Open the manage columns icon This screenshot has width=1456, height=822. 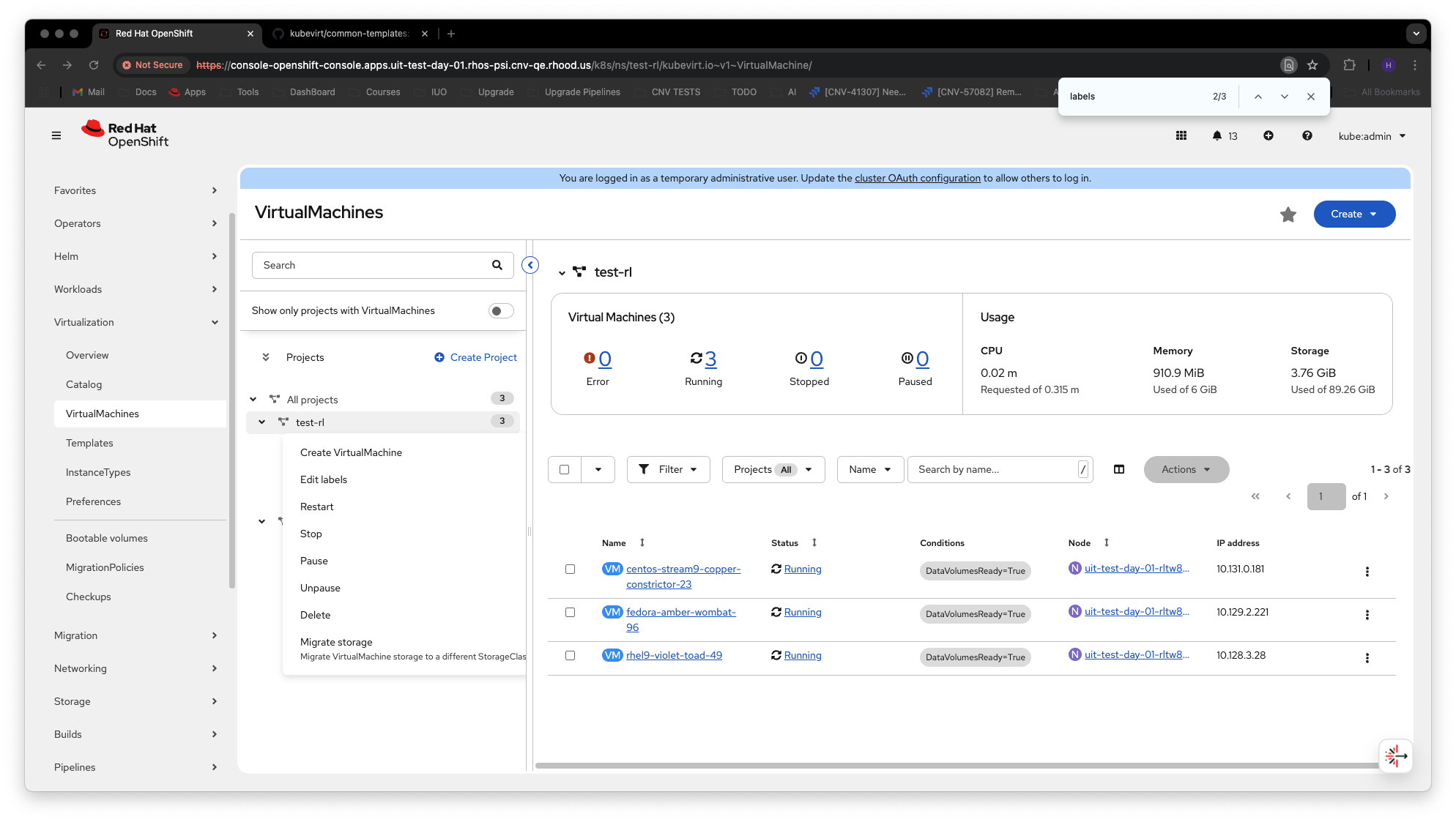(x=1119, y=469)
